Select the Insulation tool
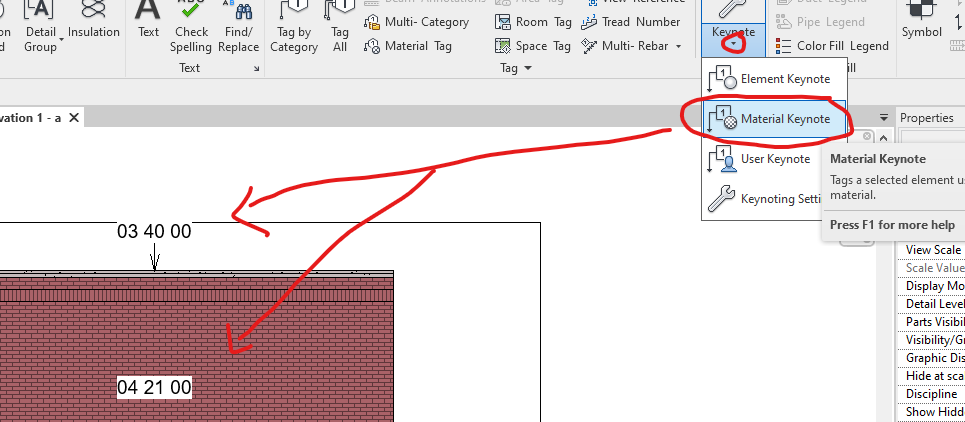 (x=94, y=20)
